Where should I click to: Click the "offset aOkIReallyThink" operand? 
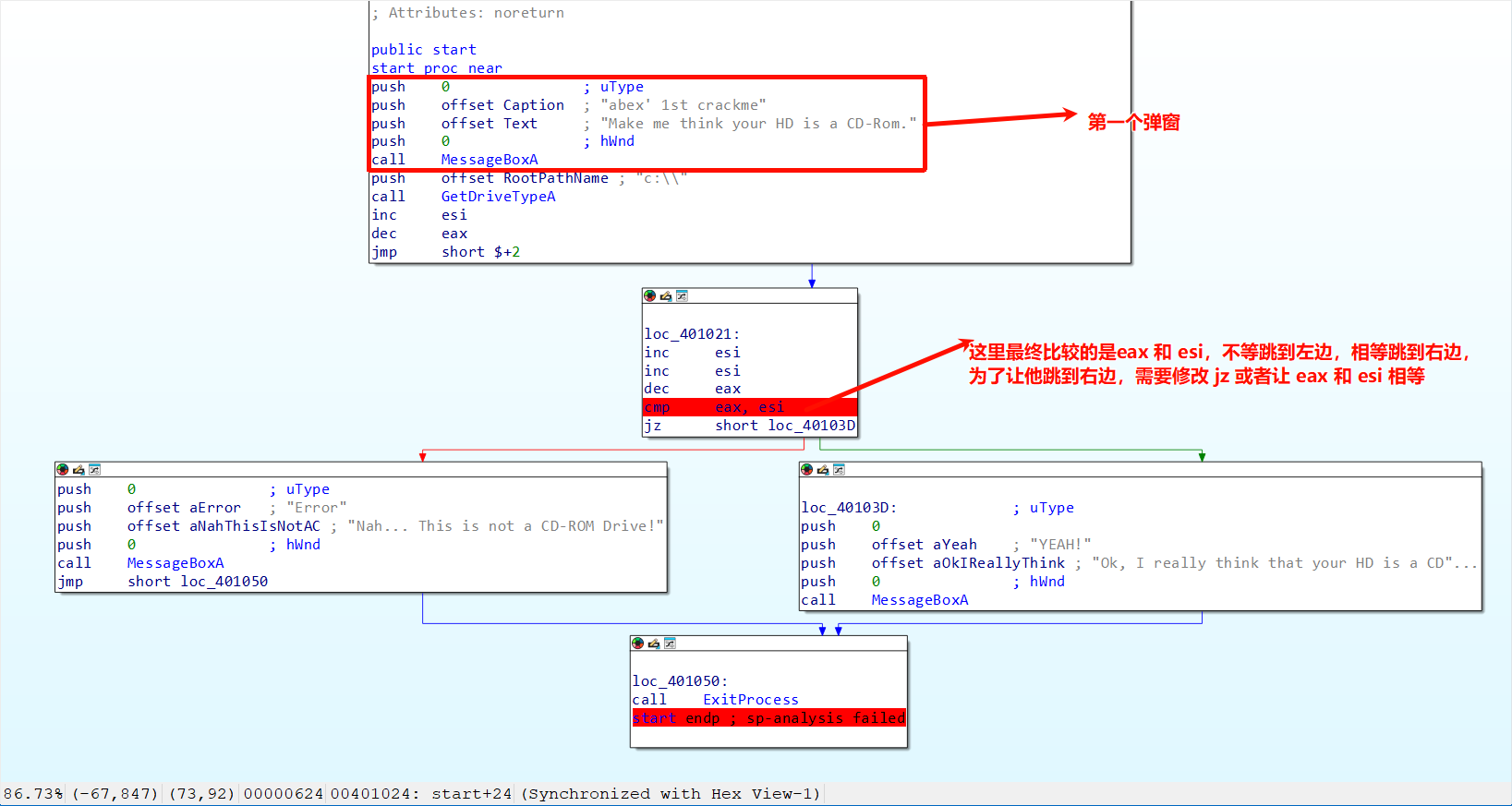coord(967,563)
